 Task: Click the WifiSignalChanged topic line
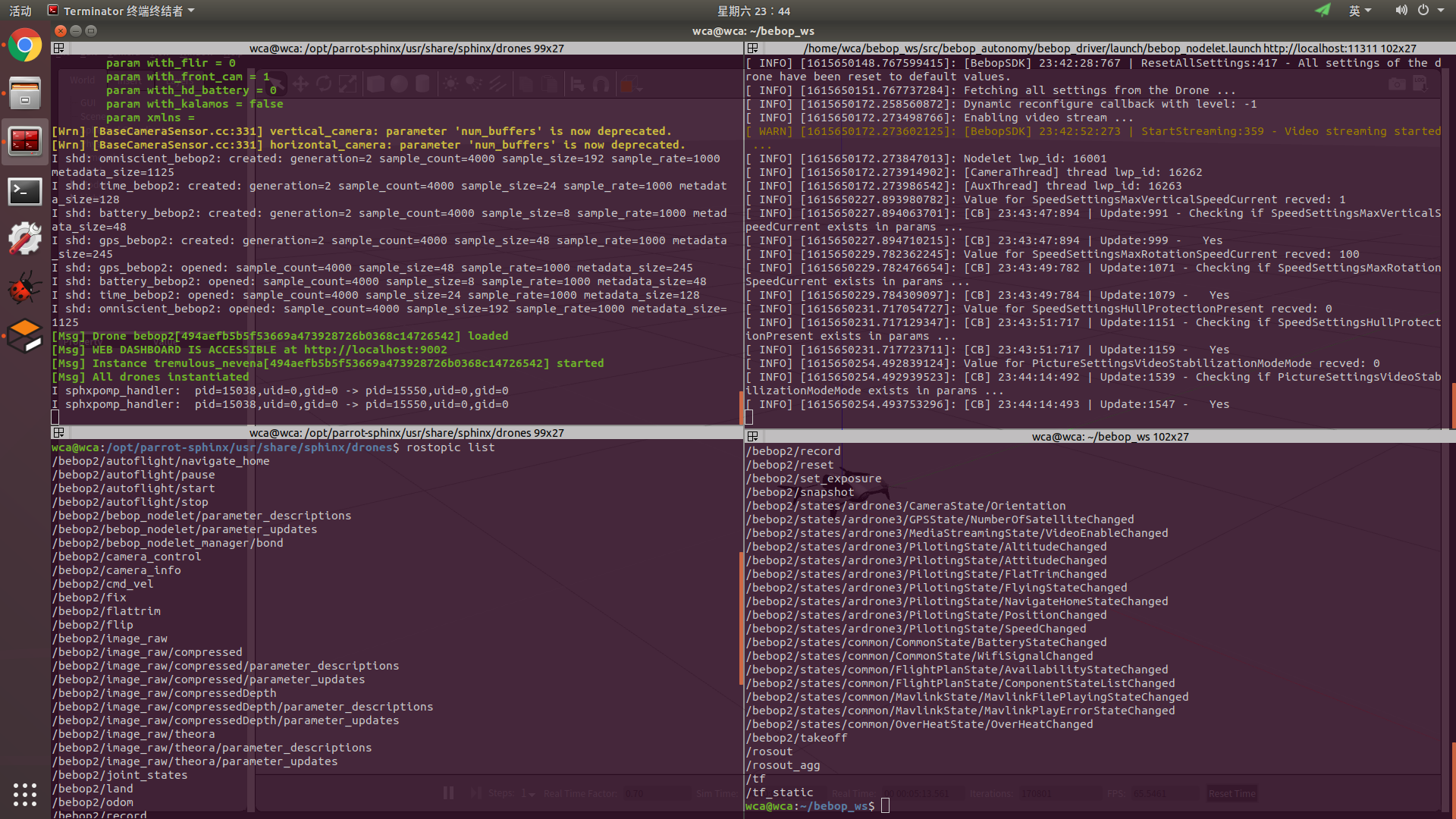tap(920, 656)
